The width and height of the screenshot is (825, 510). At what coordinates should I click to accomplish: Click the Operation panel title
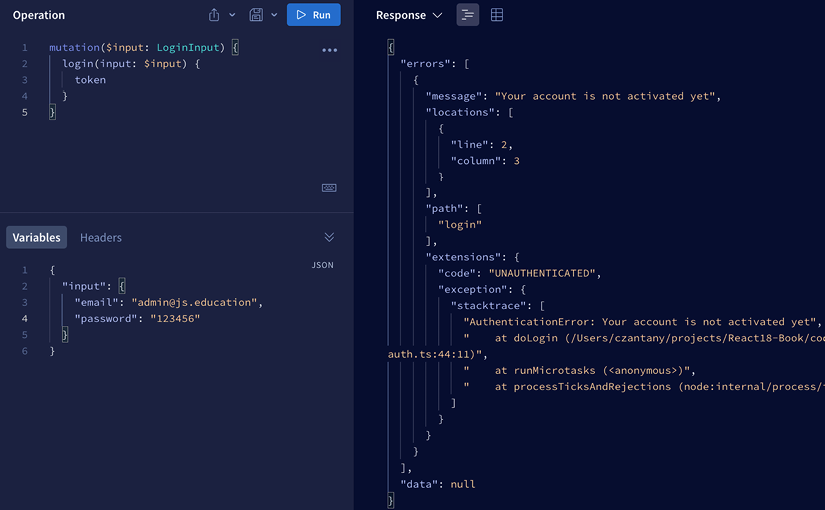(x=39, y=15)
